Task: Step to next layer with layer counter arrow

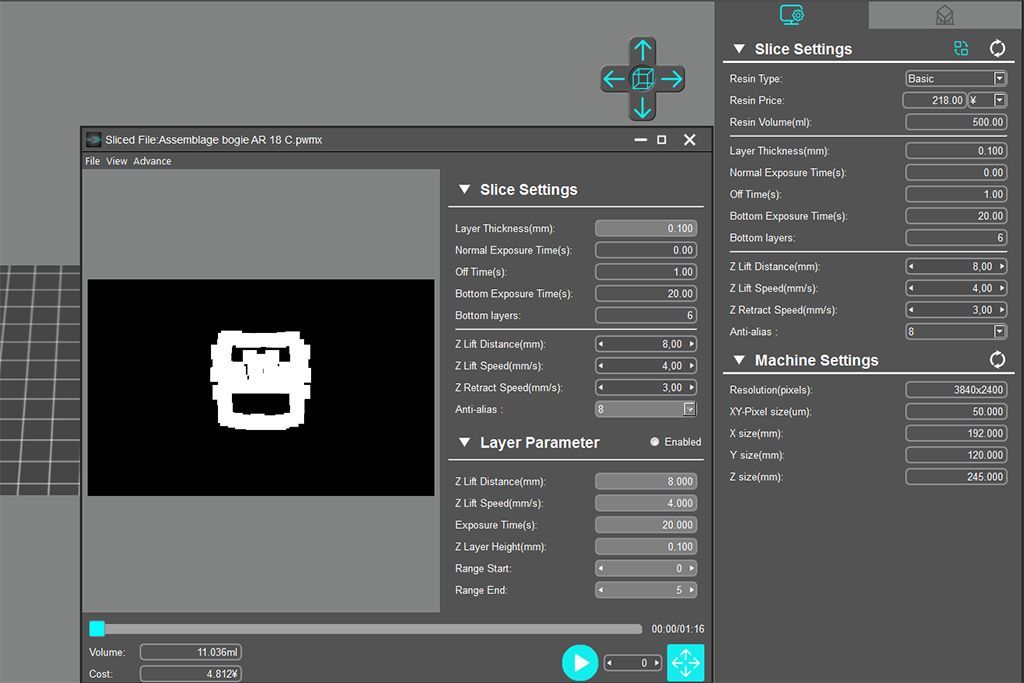Action: coord(656,663)
